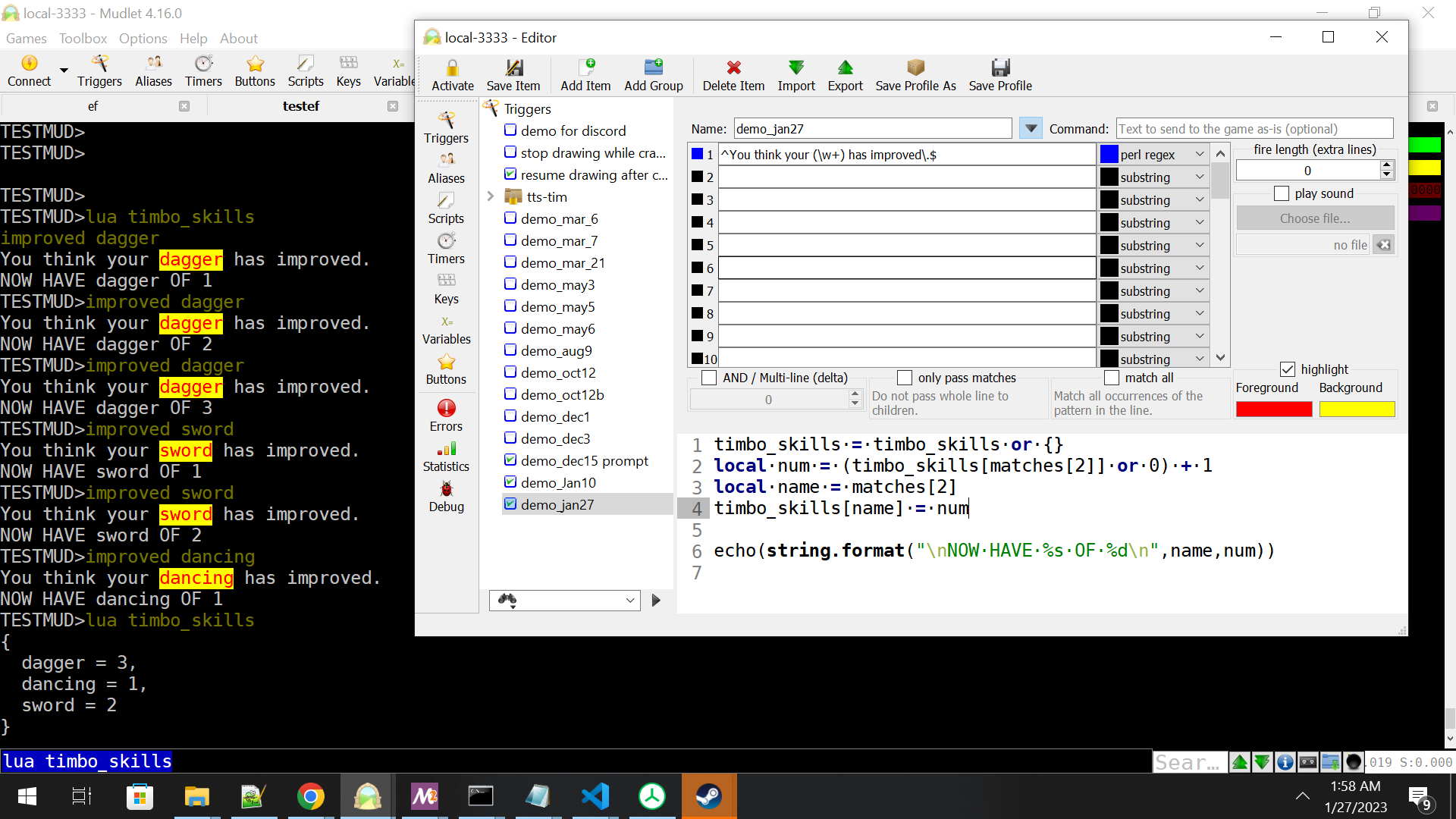This screenshot has height=819, width=1456.
Task: Clear sound file with no file X button
Action: tap(1383, 245)
